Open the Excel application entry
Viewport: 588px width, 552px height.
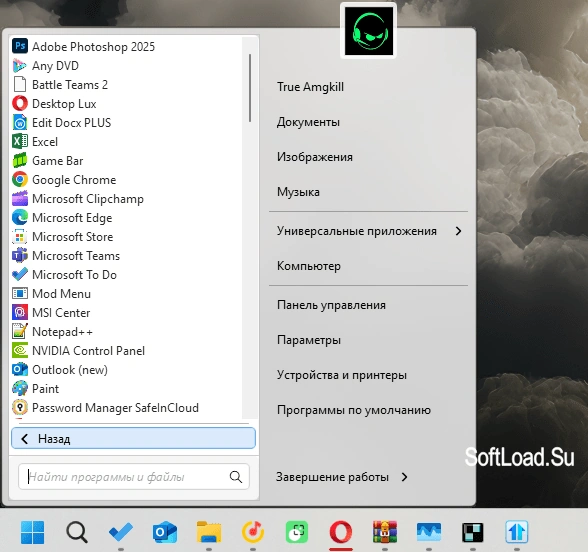pos(35,142)
